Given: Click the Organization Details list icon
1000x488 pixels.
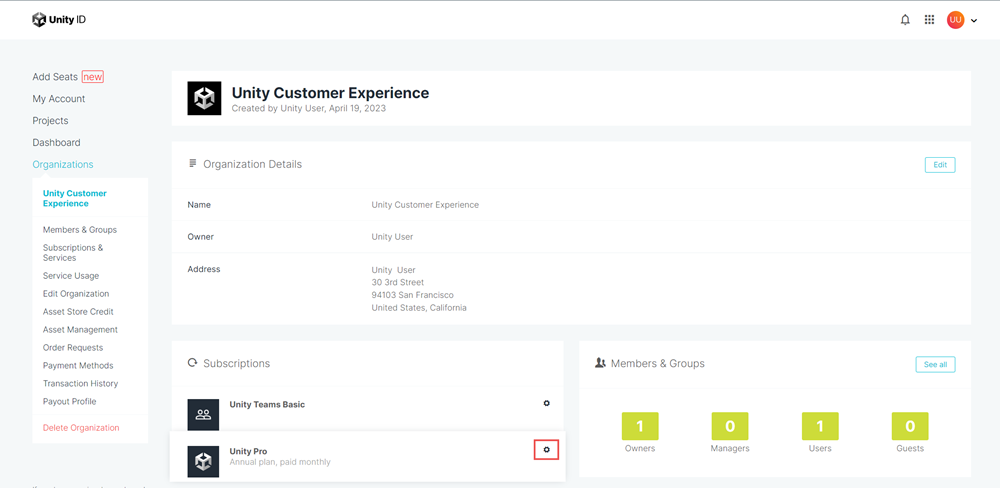Looking at the screenshot, I should click(x=192, y=164).
